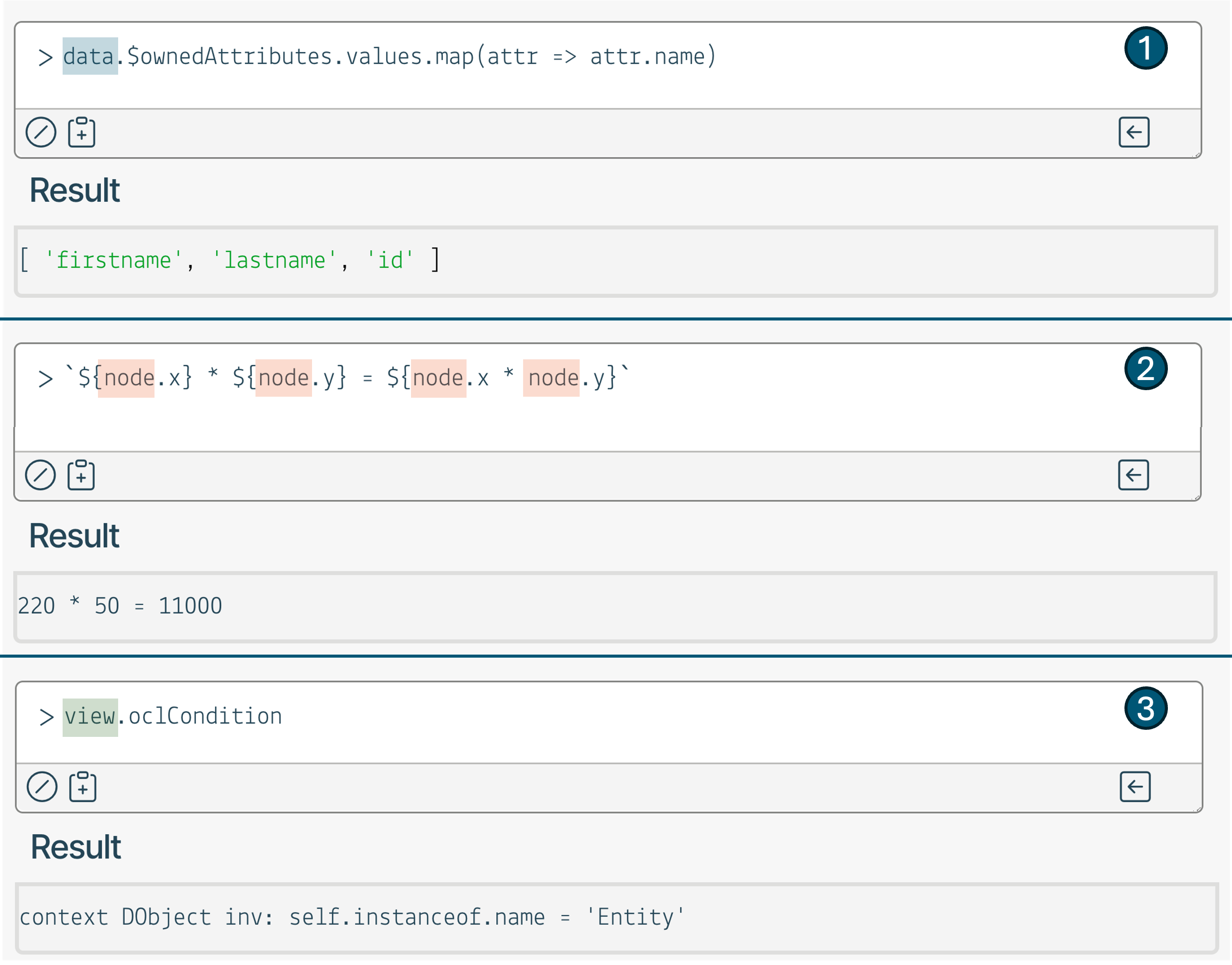Click left-arrow submit icon in third editor
The image size is (1232, 965).
(1135, 786)
